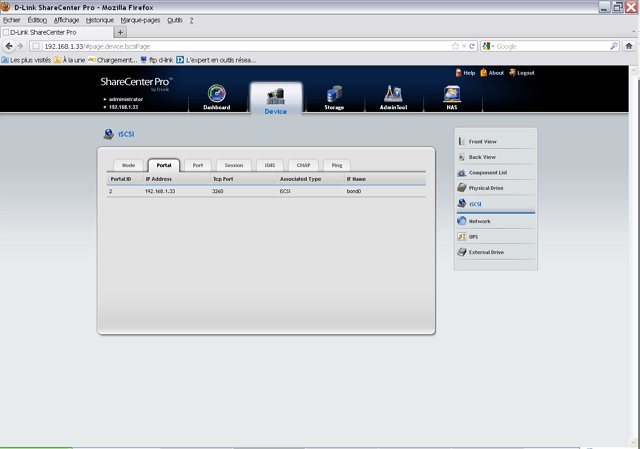Open the Marque-pages menu
This screenshot has width=640, height=449.
coord(140,20)
